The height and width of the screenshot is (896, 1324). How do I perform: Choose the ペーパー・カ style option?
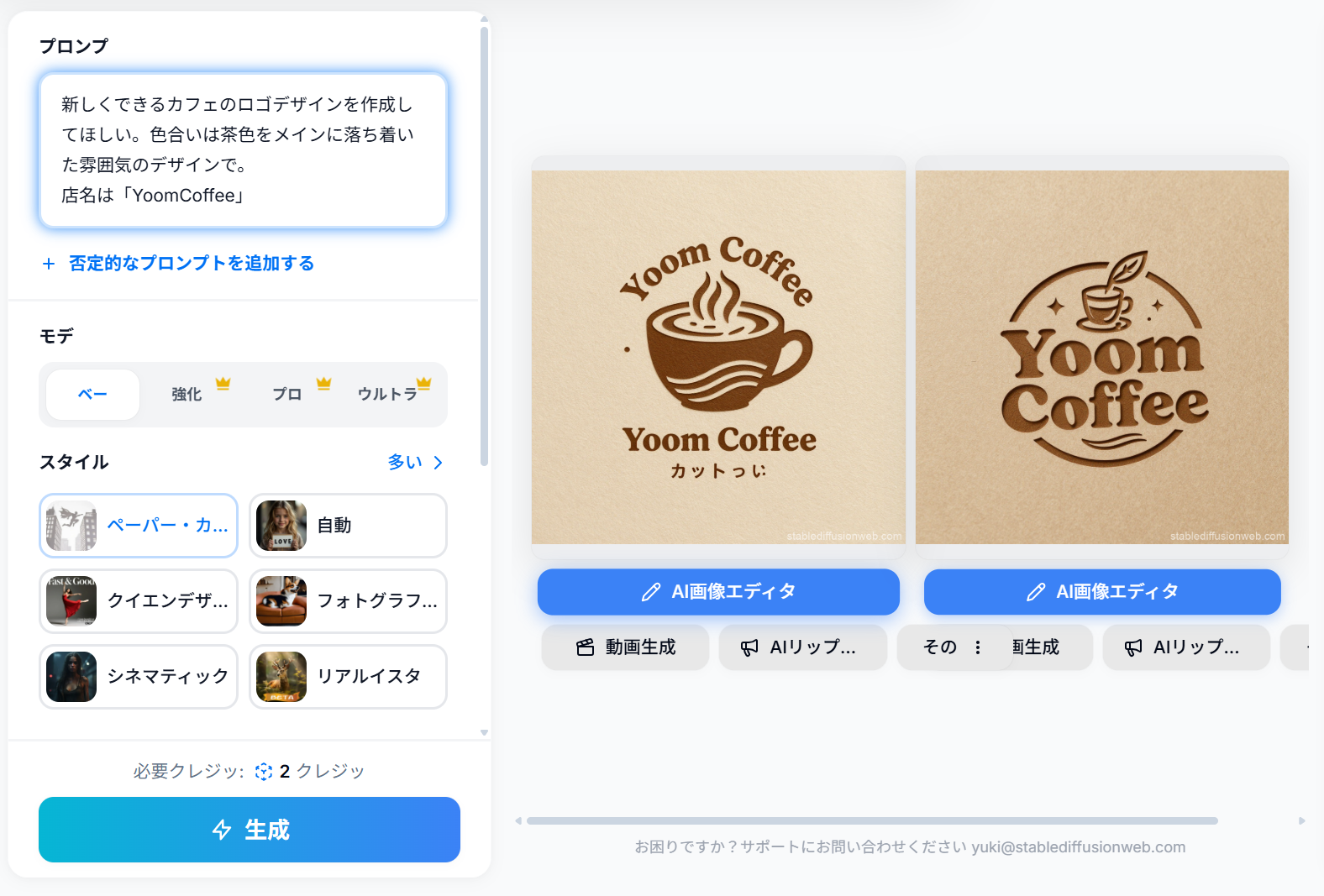click(139, 526)
